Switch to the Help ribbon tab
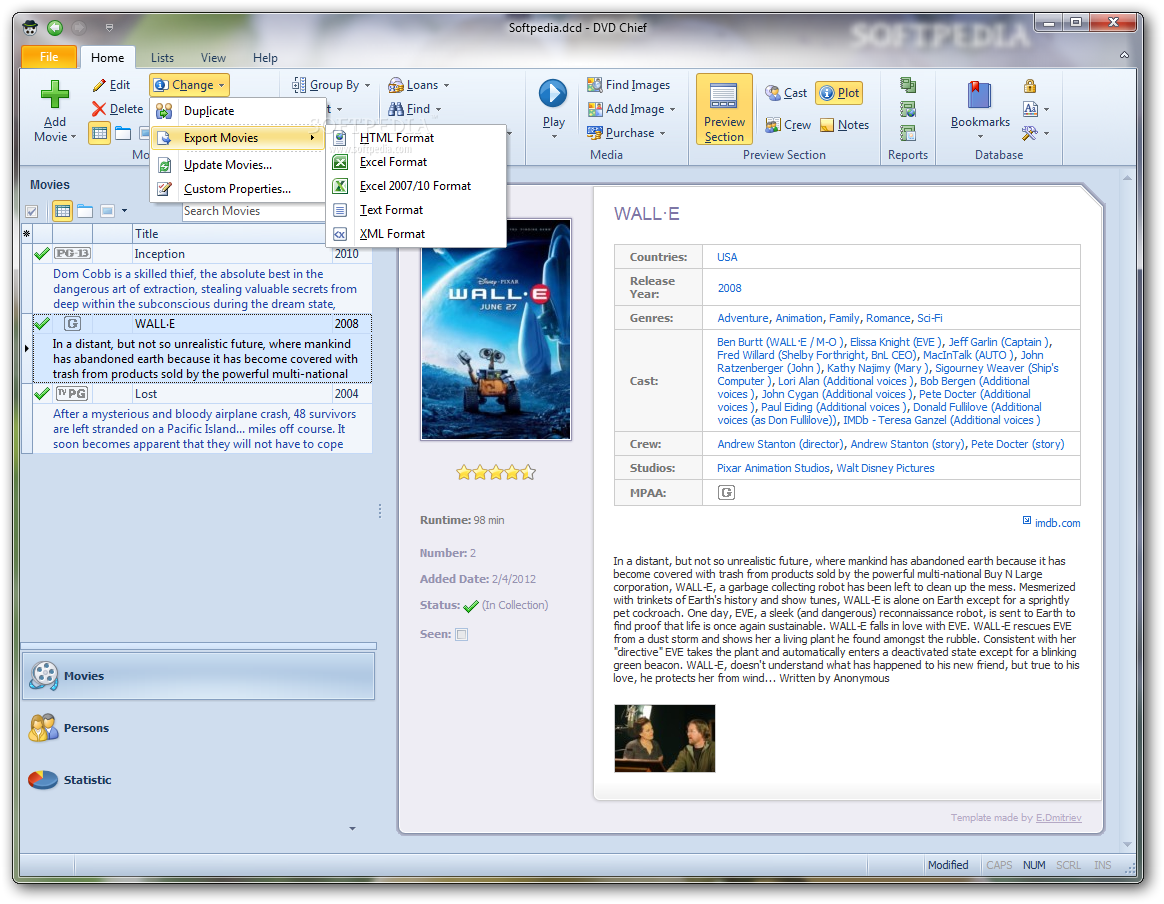Image resolution: width=1164 pixels, height=904 pixels. point(265,58)
